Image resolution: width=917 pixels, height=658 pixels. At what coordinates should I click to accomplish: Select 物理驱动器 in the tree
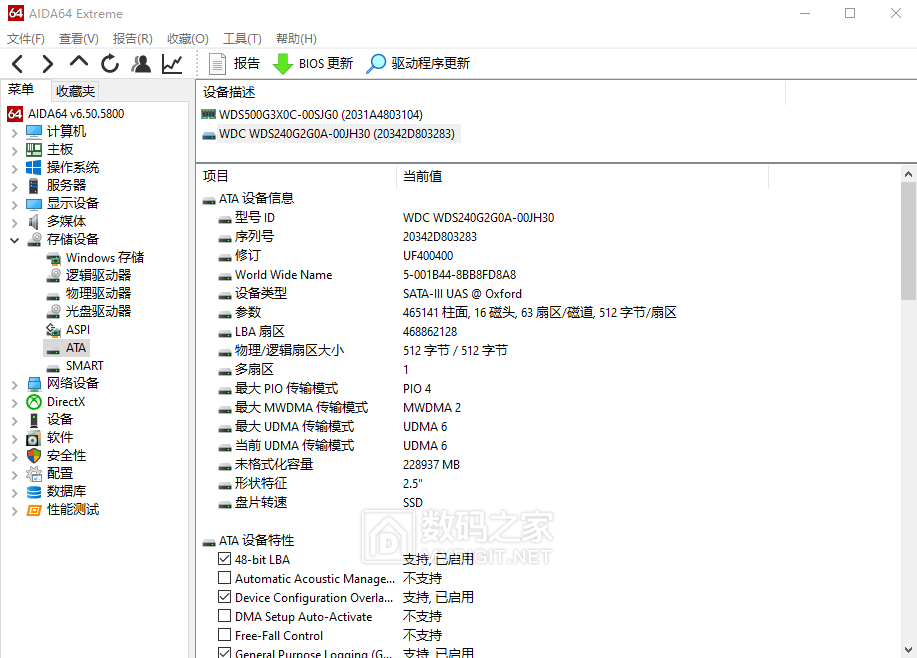[98, 294]
